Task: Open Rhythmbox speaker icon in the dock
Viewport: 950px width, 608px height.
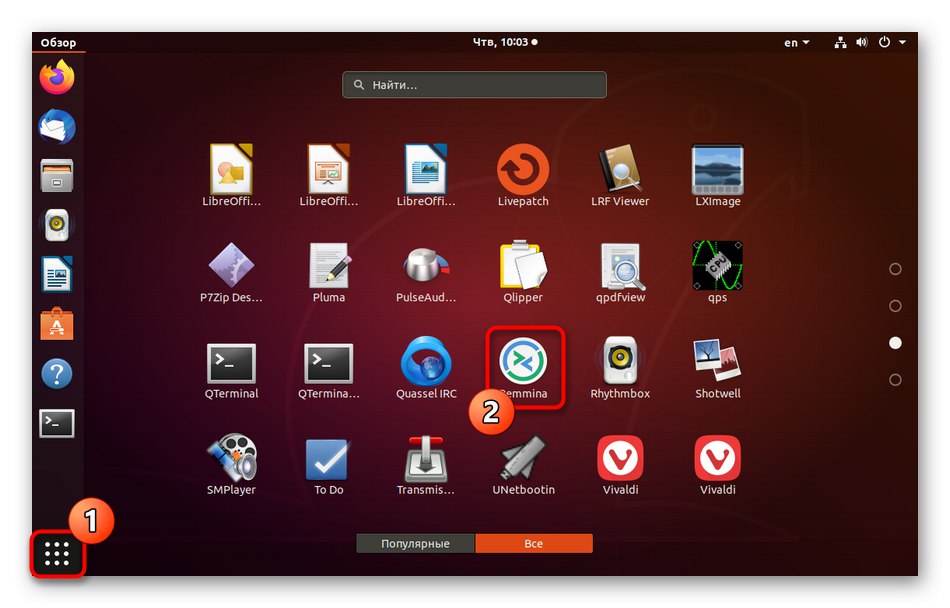Action: tap(57, 225)
